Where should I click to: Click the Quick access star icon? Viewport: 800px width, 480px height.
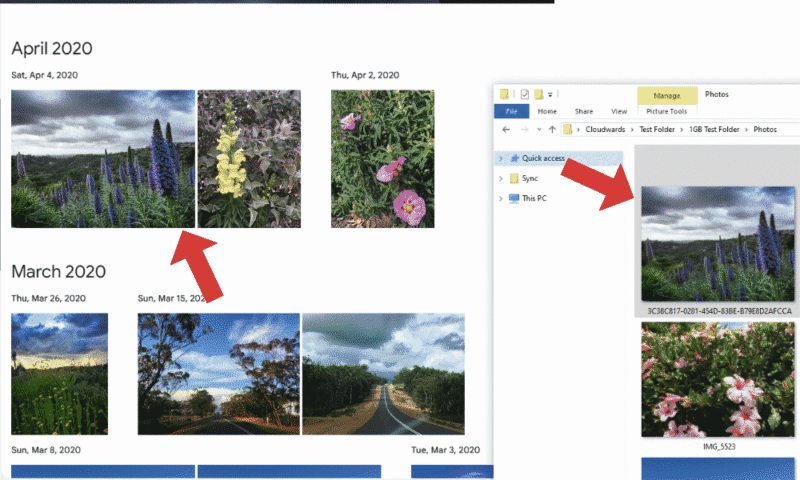click(x=515, y=158)
